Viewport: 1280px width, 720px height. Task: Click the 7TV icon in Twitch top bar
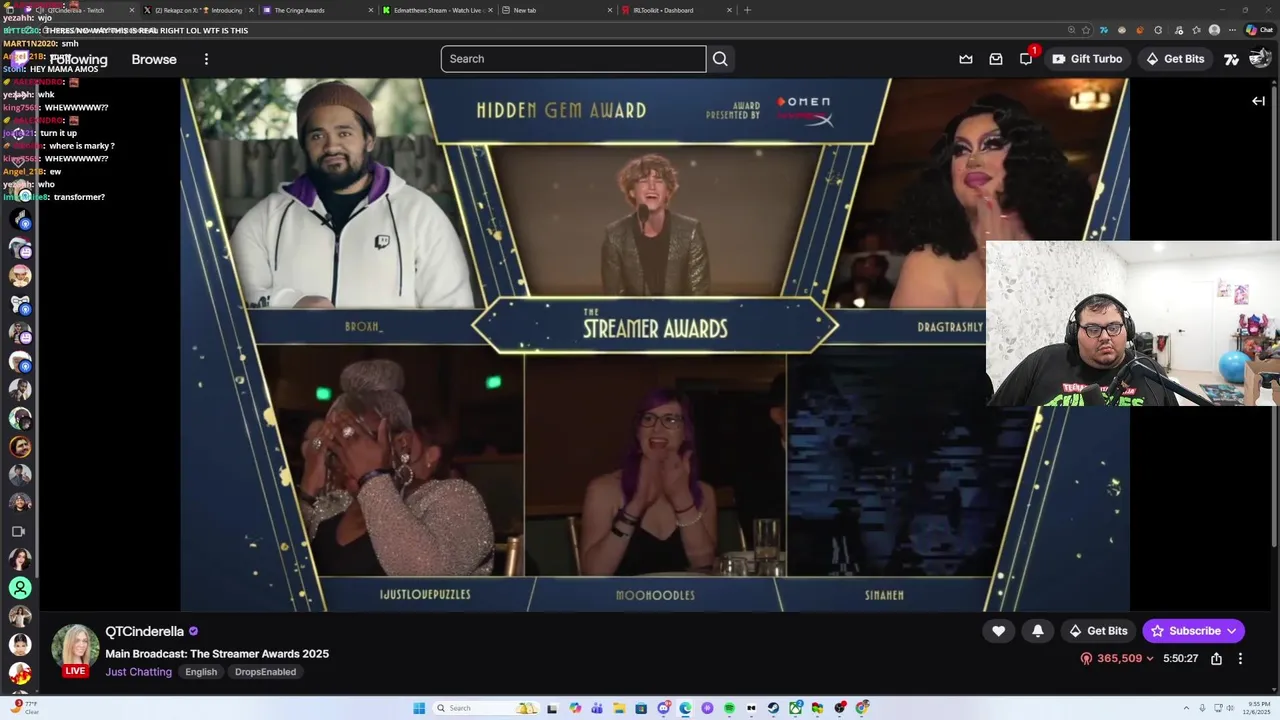tap(1231, 59)
